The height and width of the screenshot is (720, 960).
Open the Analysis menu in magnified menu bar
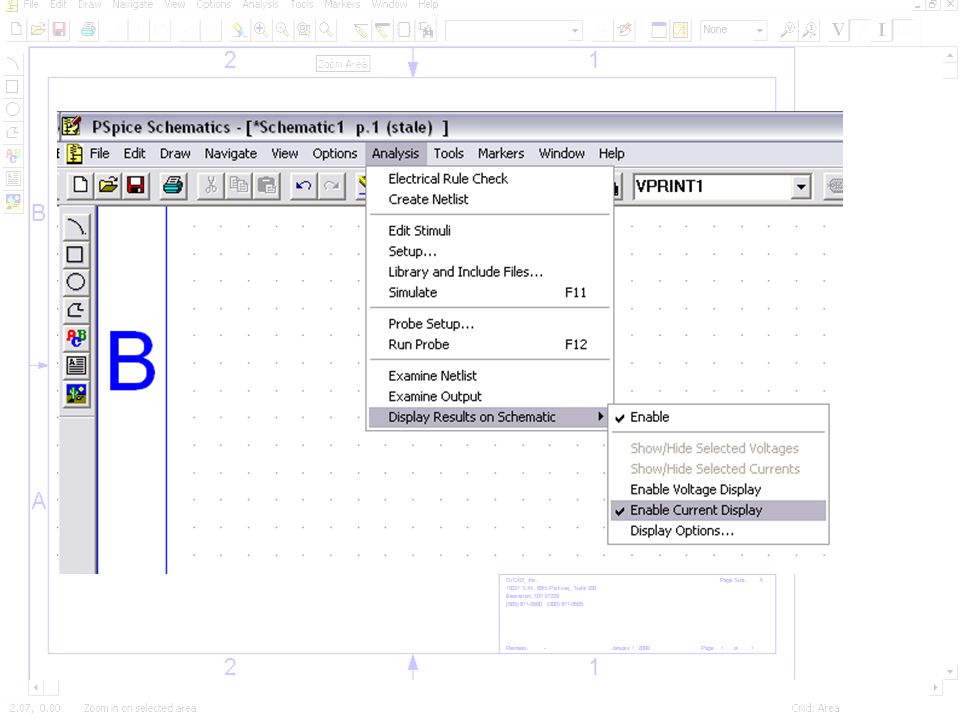(x=396, y=154)
